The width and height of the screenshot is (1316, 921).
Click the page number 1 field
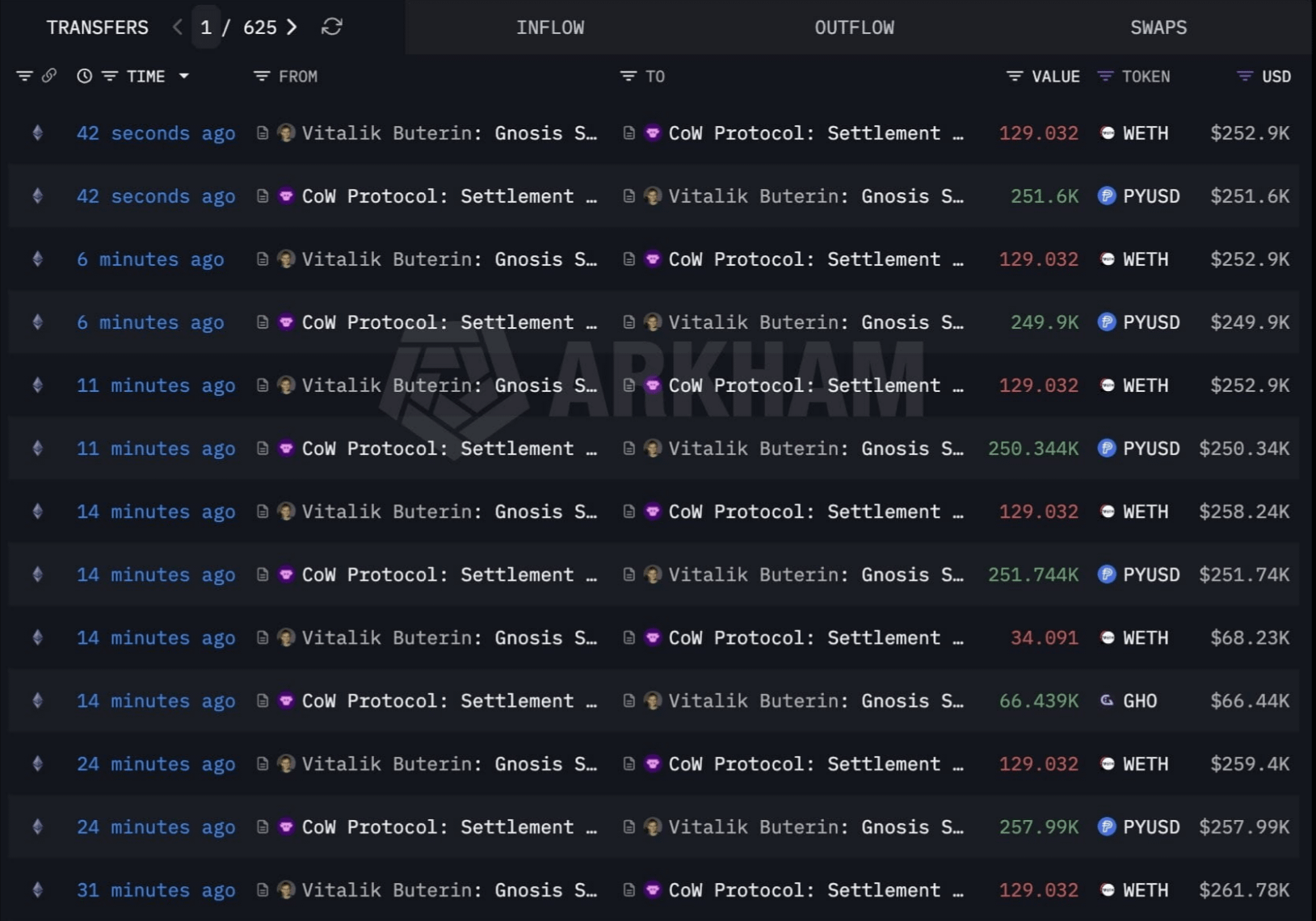pos(206,27)
